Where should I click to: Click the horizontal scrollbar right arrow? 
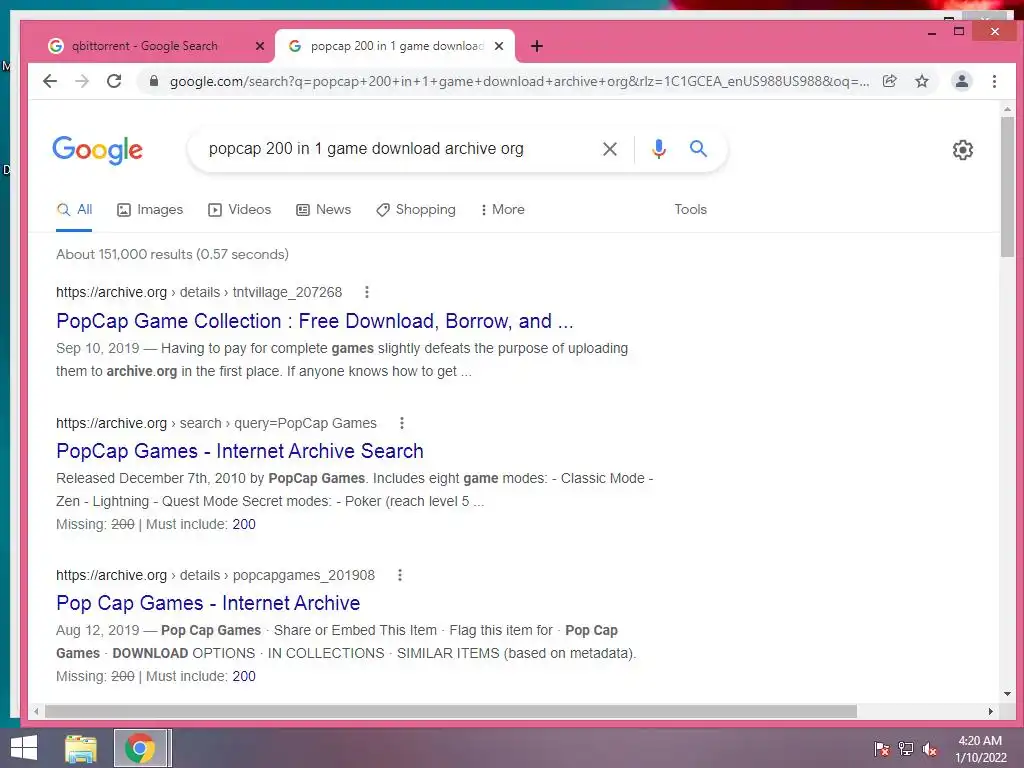coord(991,711)
